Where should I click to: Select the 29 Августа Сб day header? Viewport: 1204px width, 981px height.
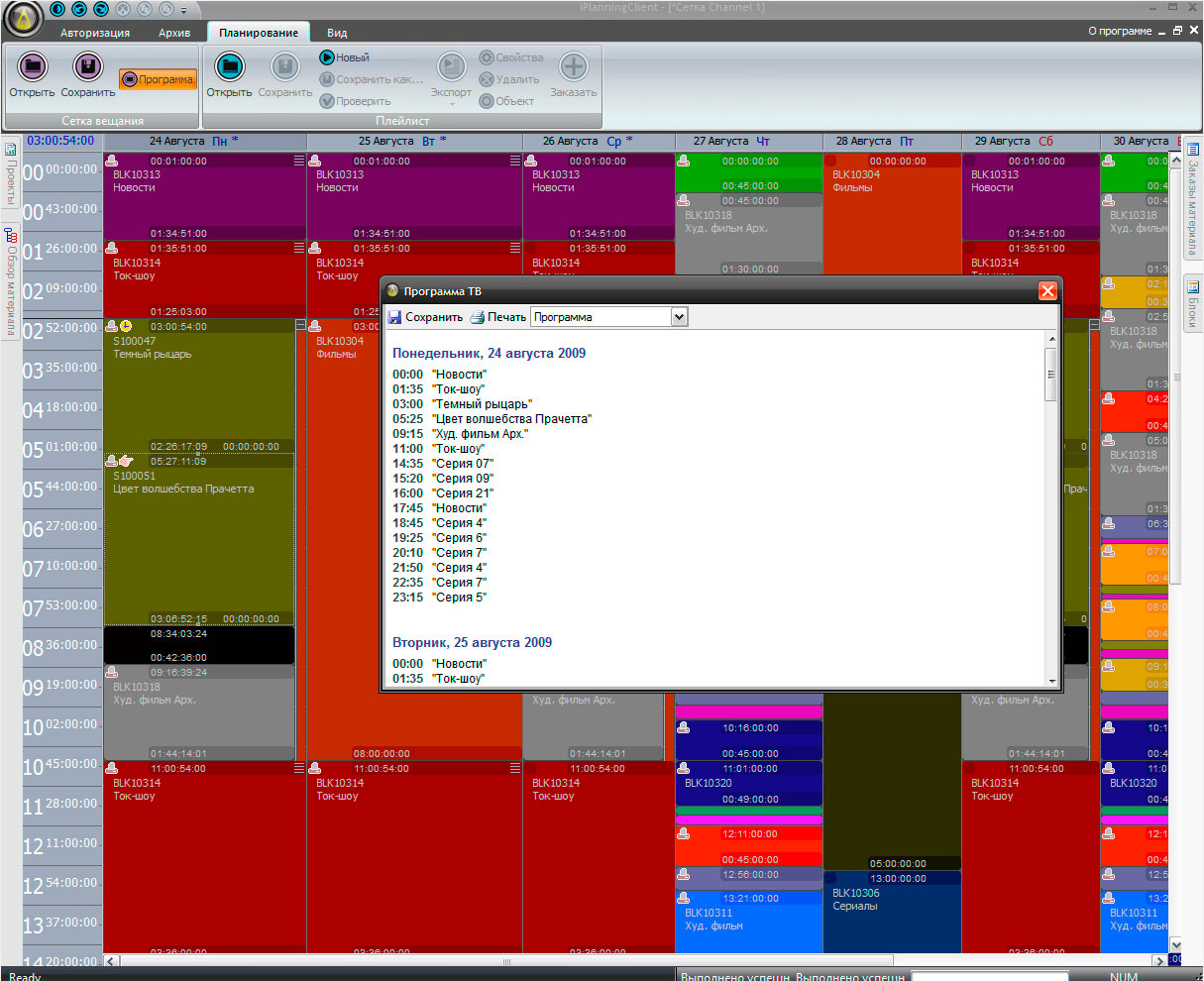1031,142
